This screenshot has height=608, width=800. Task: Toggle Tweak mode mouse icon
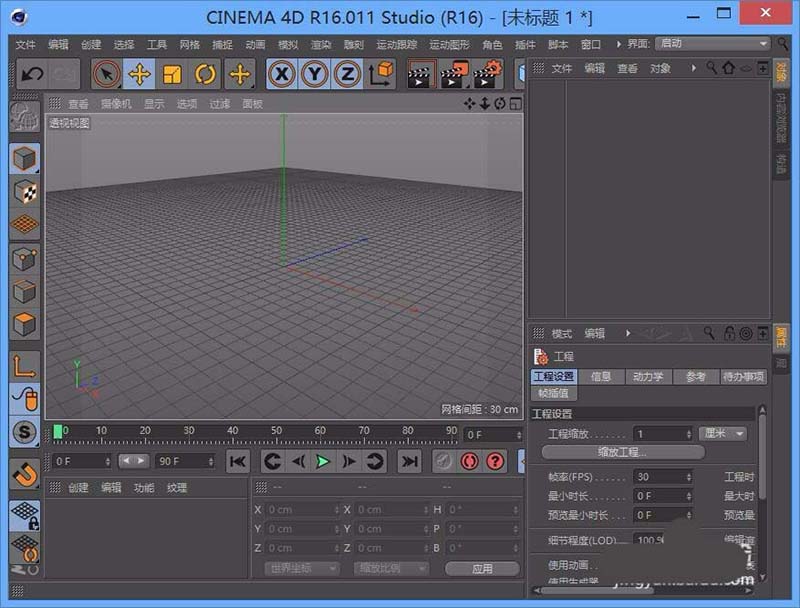pyautogui.click(x=24, y=398)
